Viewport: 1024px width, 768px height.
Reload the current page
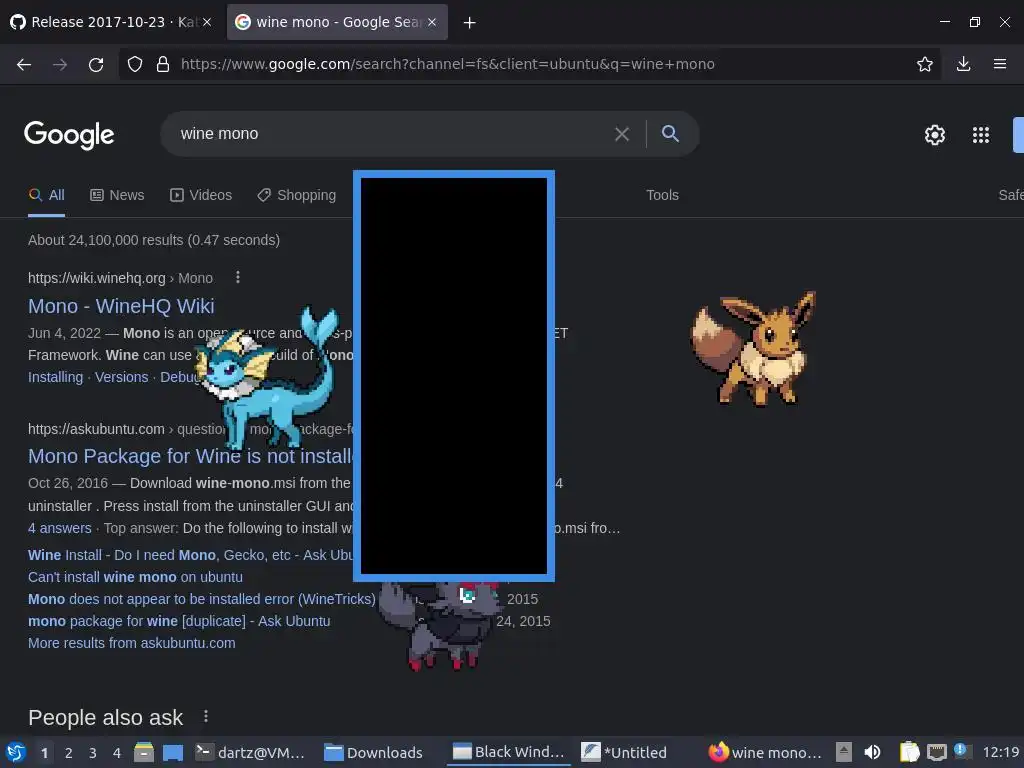point(96,64)
